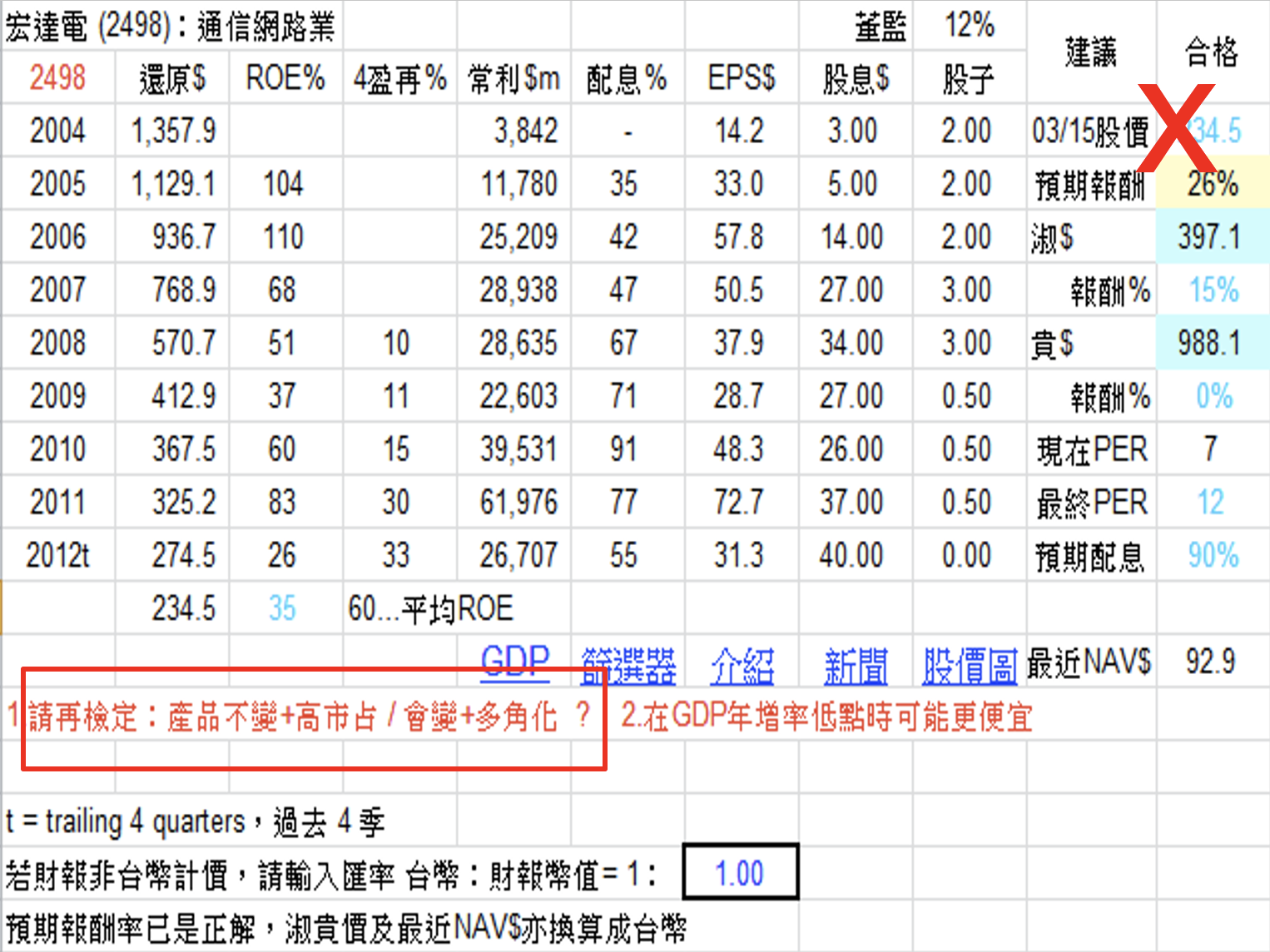
Task: Select the 26% 預期報酬 cell
Action: pos(1213,184)
